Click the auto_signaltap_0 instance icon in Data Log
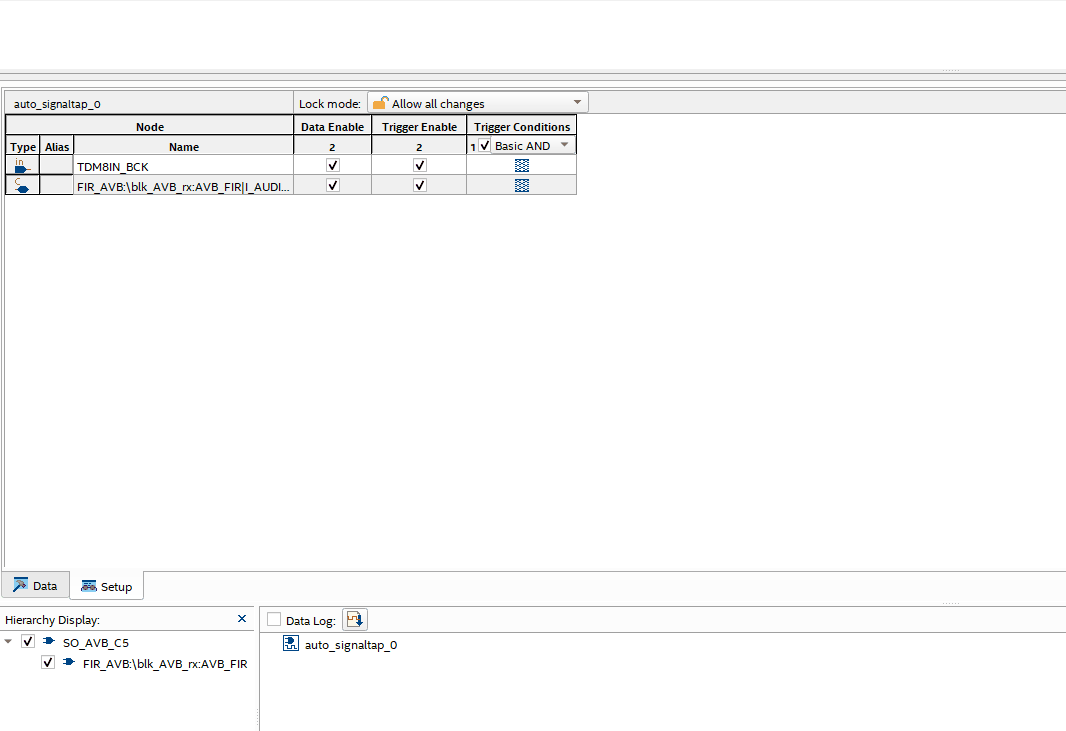Image resolution: width=1066 pixels, height=731 pixels. (x=292, y=645)
